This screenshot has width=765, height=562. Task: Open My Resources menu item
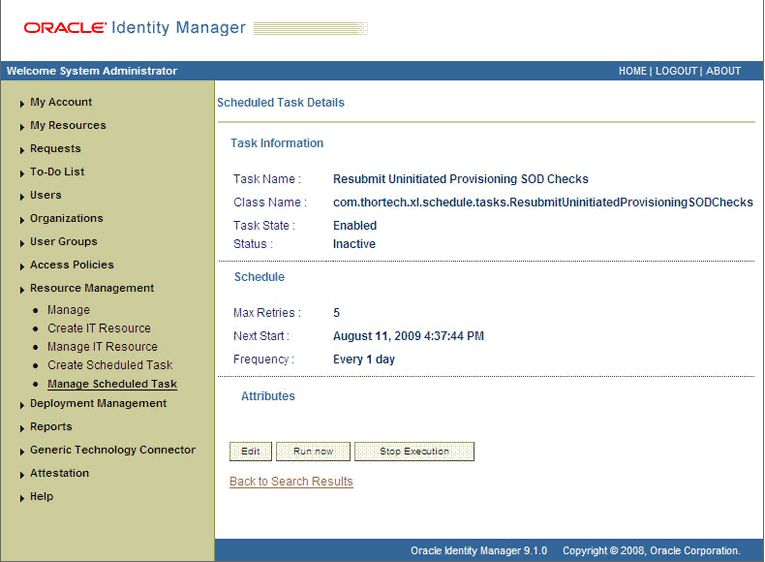(x=68, y=125)
